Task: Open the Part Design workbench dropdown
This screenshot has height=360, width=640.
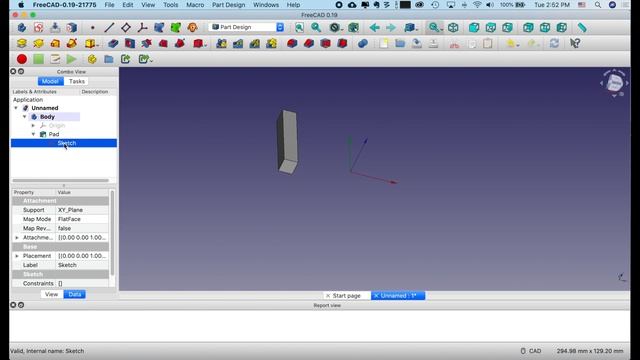Action: click(x=247, y=27)
